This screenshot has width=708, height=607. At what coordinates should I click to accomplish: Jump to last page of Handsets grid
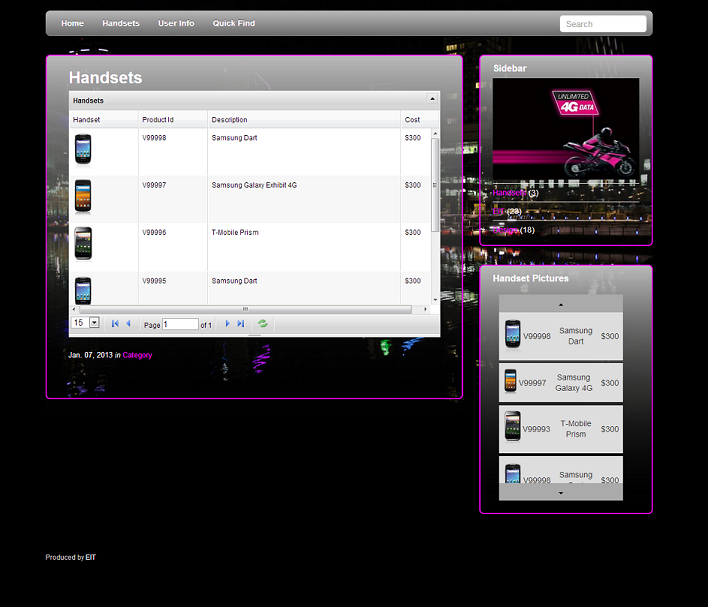coord(241,323)
